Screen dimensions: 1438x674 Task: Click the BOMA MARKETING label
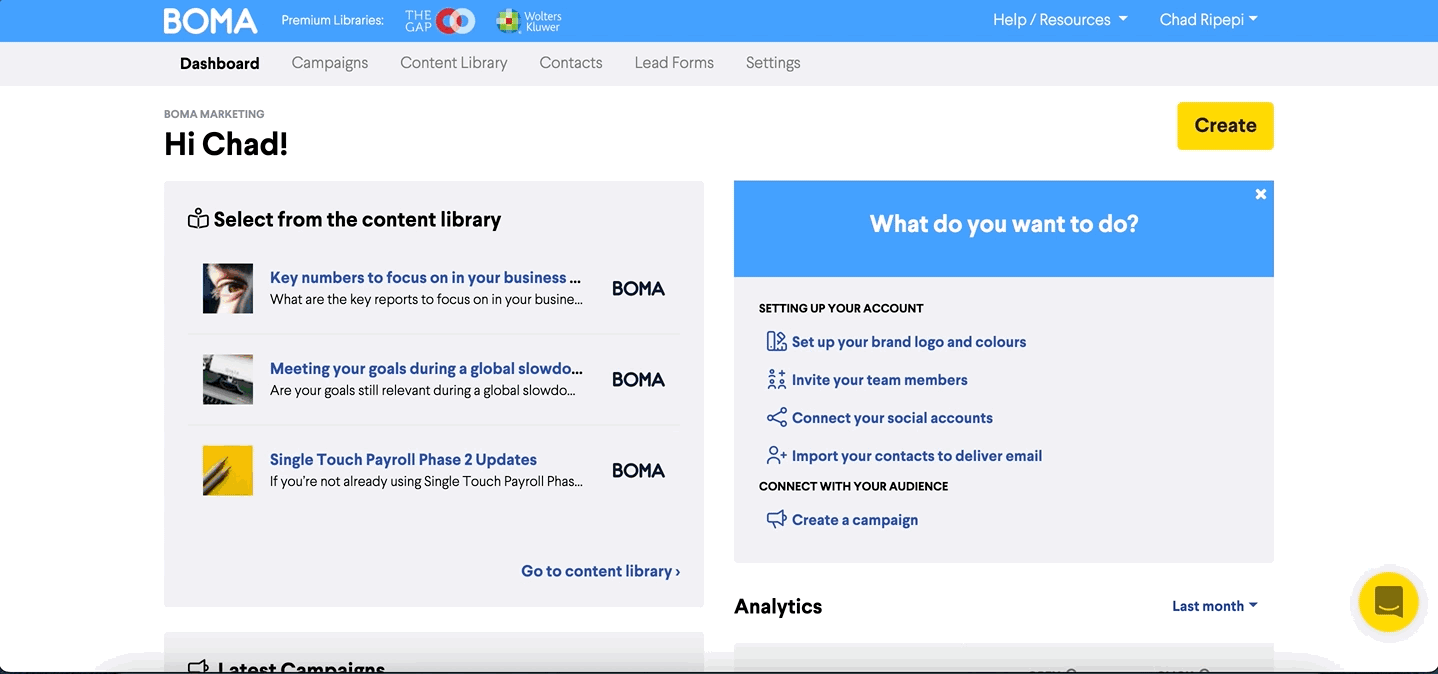tap(214, 114)
